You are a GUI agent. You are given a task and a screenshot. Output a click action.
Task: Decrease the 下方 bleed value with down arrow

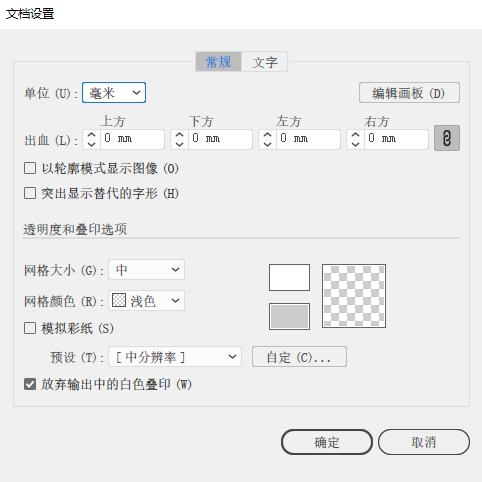point(179,144)
